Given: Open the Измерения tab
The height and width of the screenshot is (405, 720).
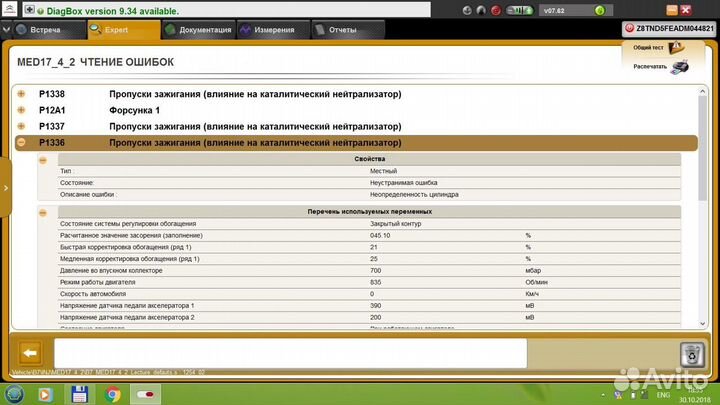Looking at the screenshot, I should click(x=274, y=30).
